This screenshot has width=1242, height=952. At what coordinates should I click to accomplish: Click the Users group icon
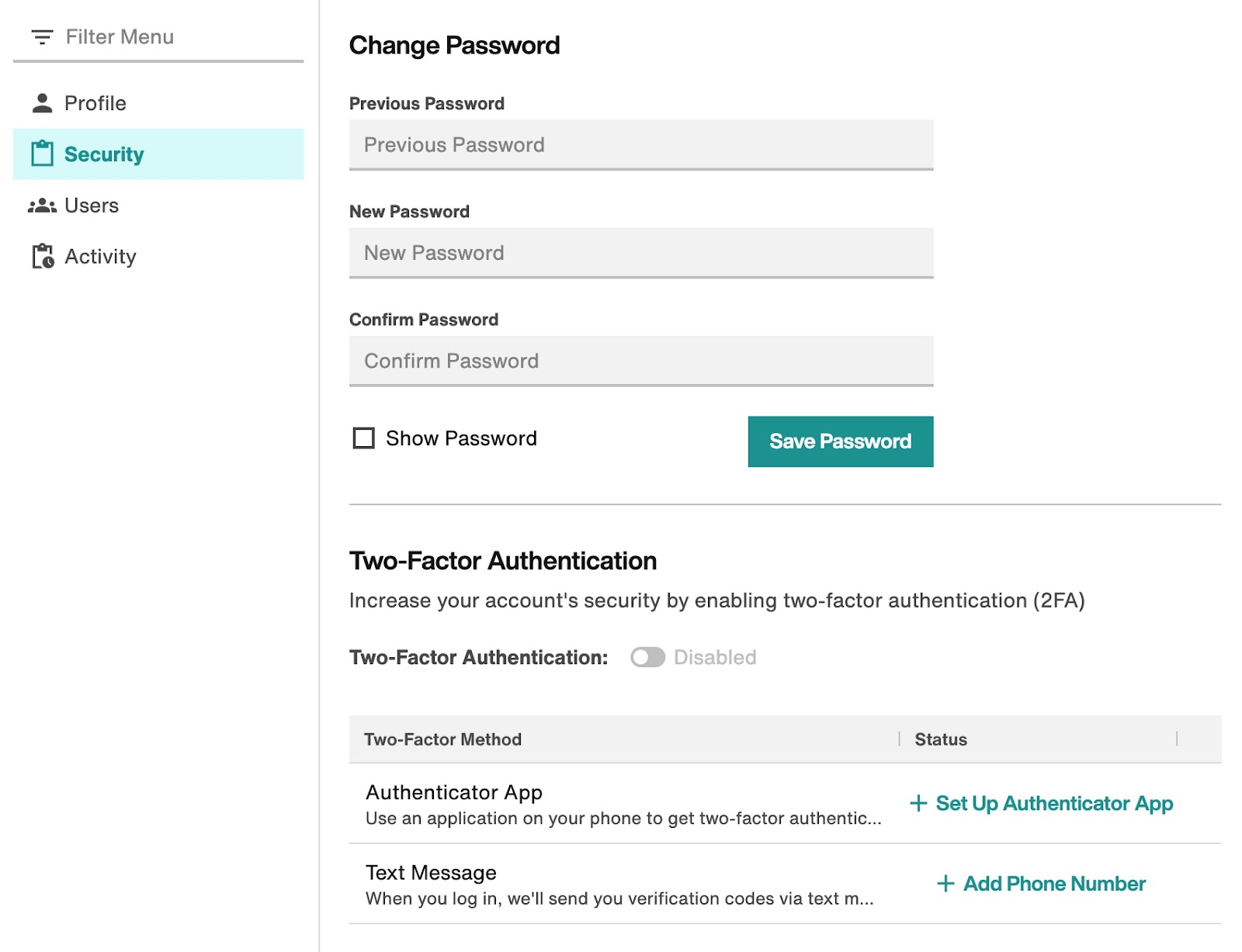tap(42, 206)
